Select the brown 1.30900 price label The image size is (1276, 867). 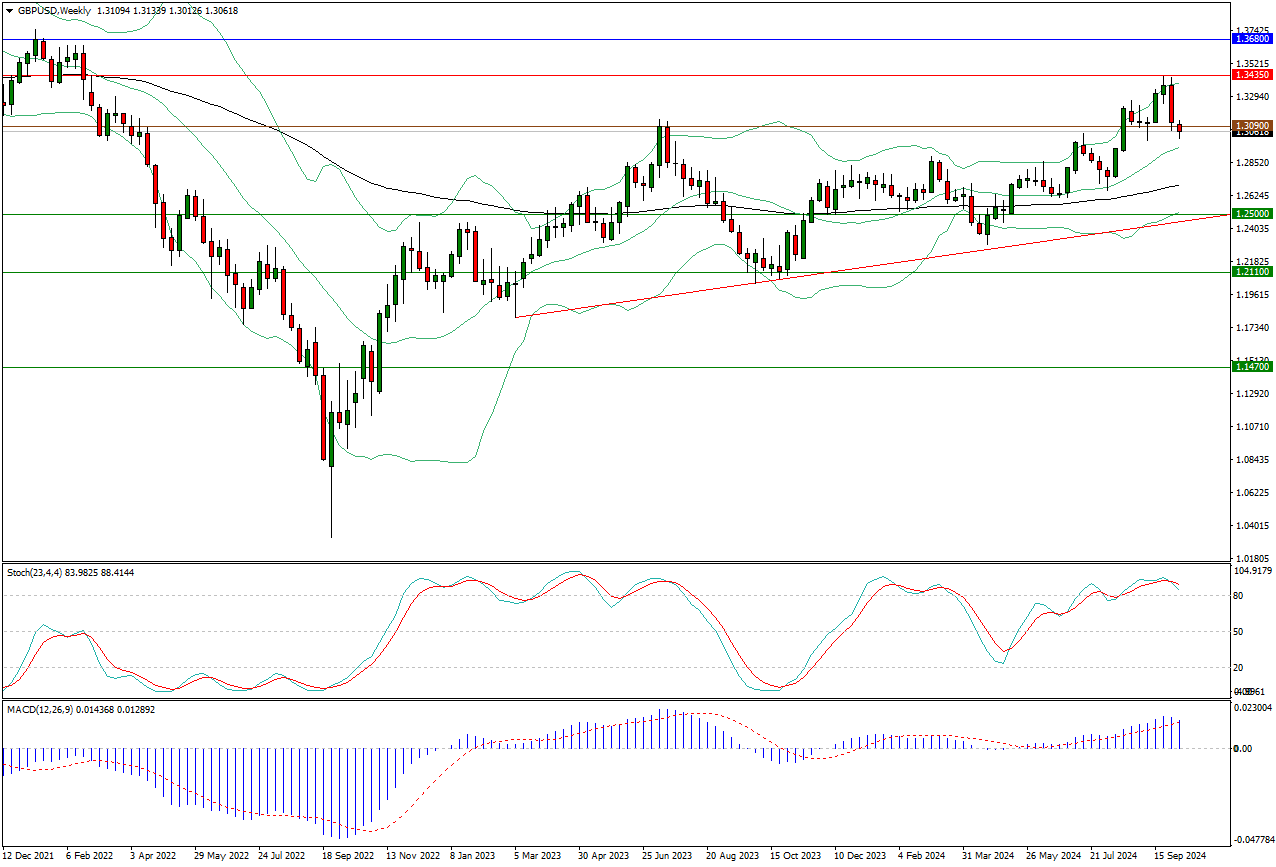pos(1252,126)
